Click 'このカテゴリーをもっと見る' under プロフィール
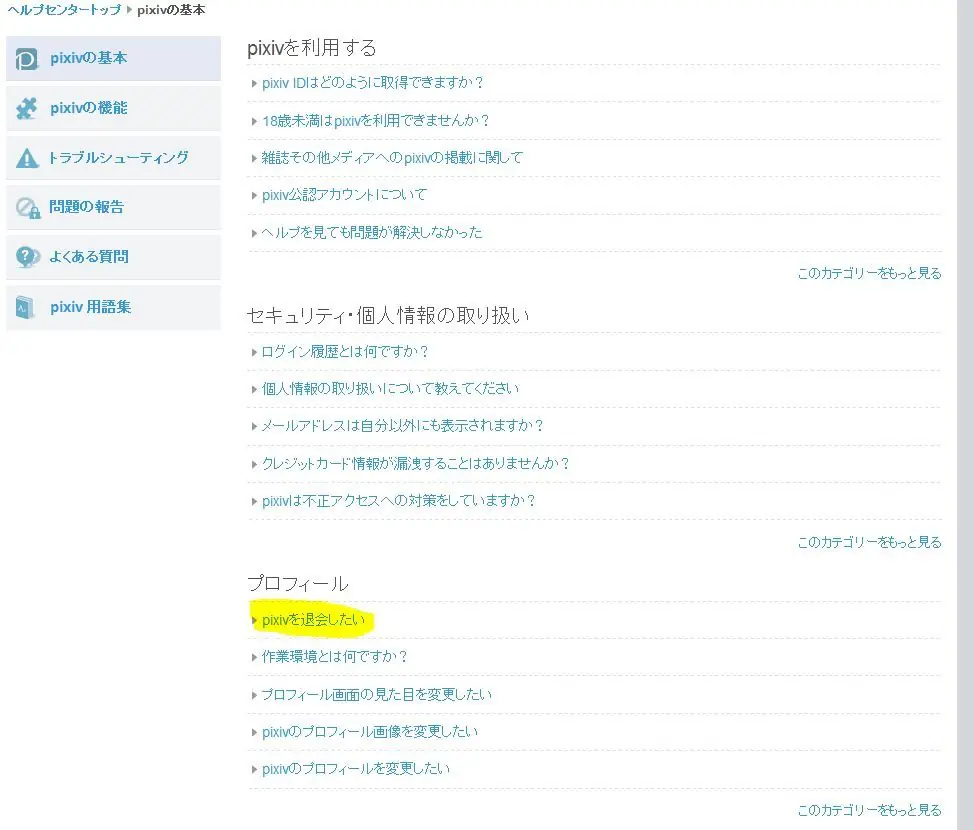 point(869,810)
